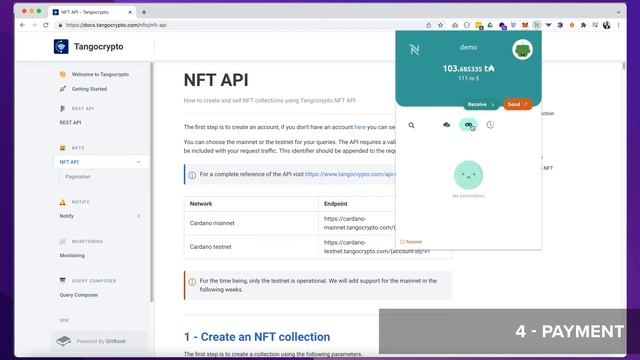The width and height of the screenshot is (640, 360).
Task: Switch to the wallet assets tab
Action: tap(447, 125)
